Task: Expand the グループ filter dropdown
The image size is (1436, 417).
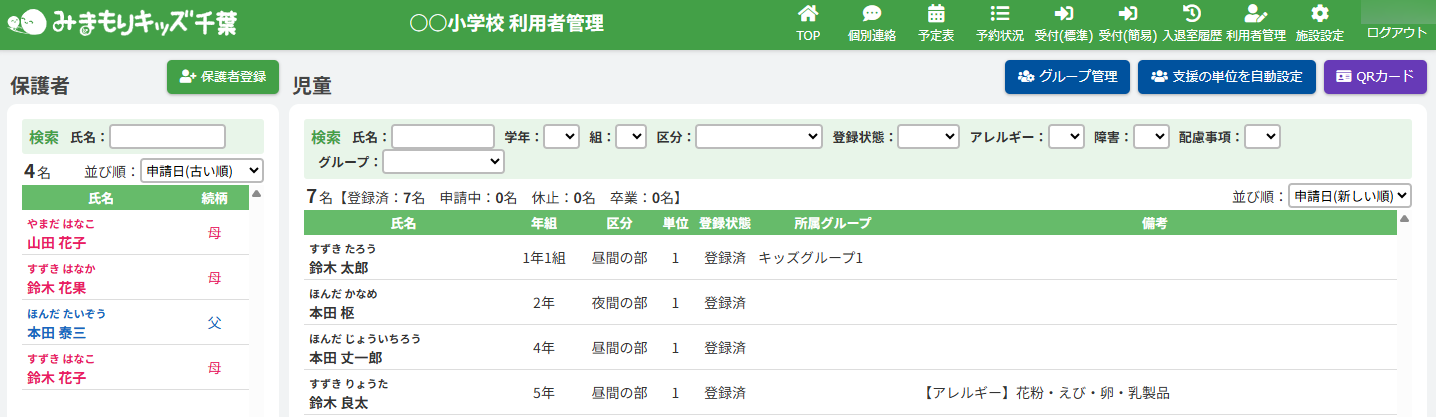Action: pyautogui.click(x=443, y=161)
